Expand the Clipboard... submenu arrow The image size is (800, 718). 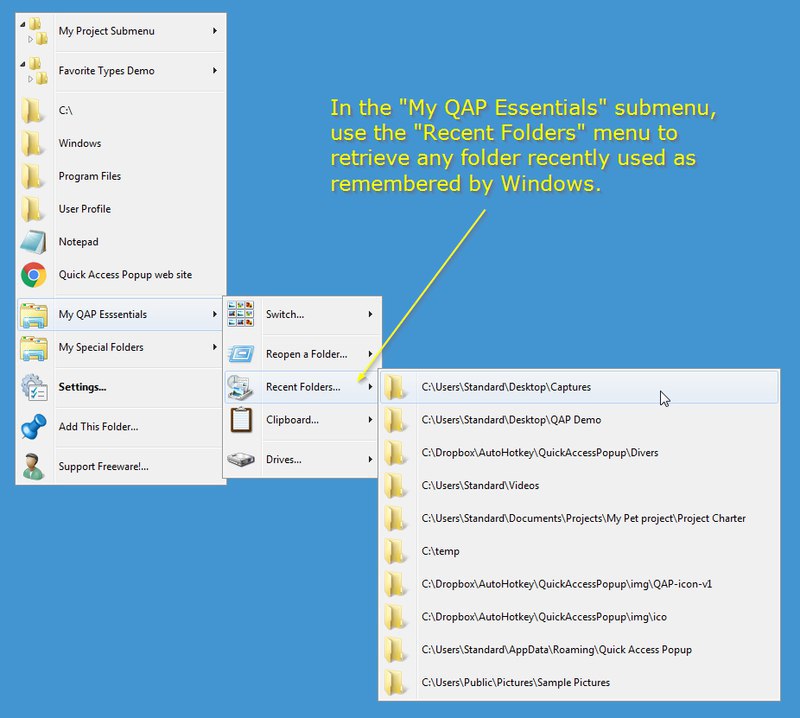[370, 419]
